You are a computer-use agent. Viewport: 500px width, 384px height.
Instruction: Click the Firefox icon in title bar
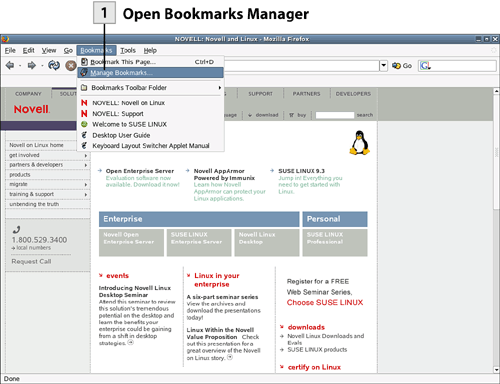[x=5, y=39]
